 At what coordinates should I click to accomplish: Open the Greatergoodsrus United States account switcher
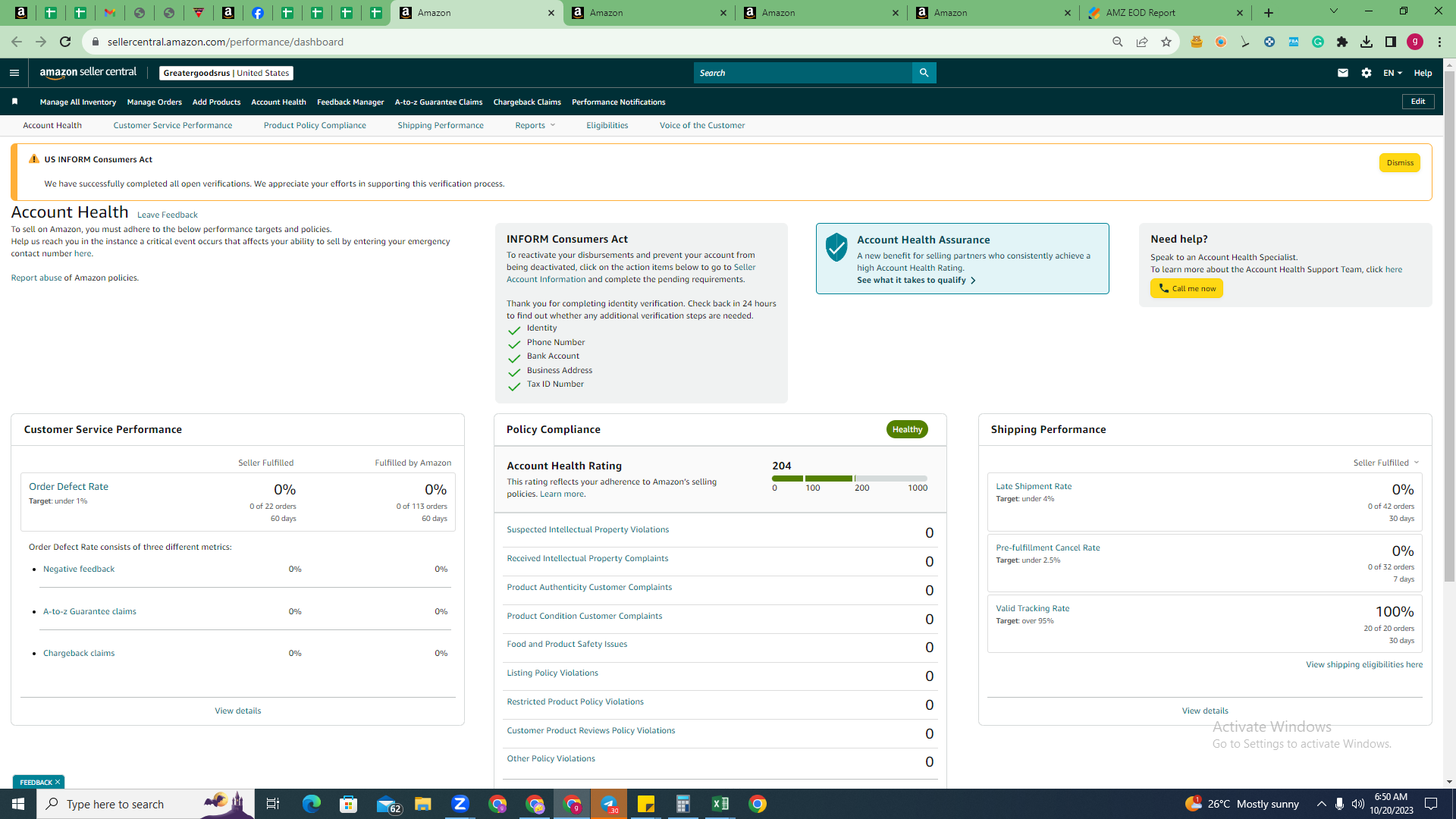coord(226,73)
